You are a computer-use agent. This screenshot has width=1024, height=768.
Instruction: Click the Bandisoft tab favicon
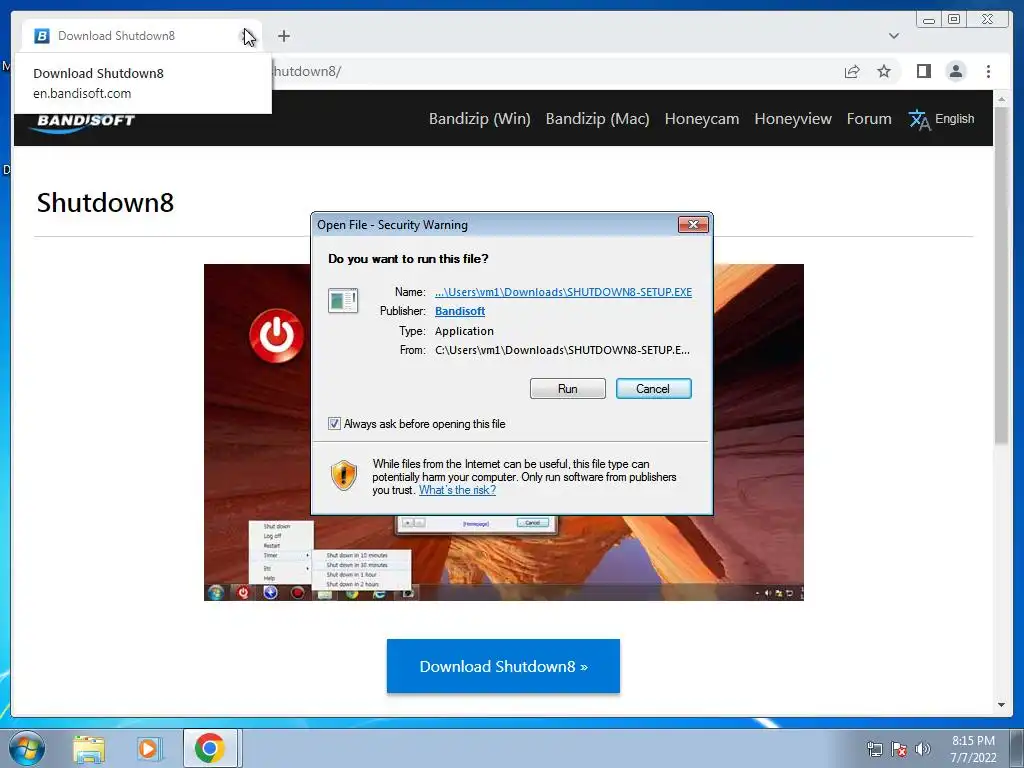(42, 36)
